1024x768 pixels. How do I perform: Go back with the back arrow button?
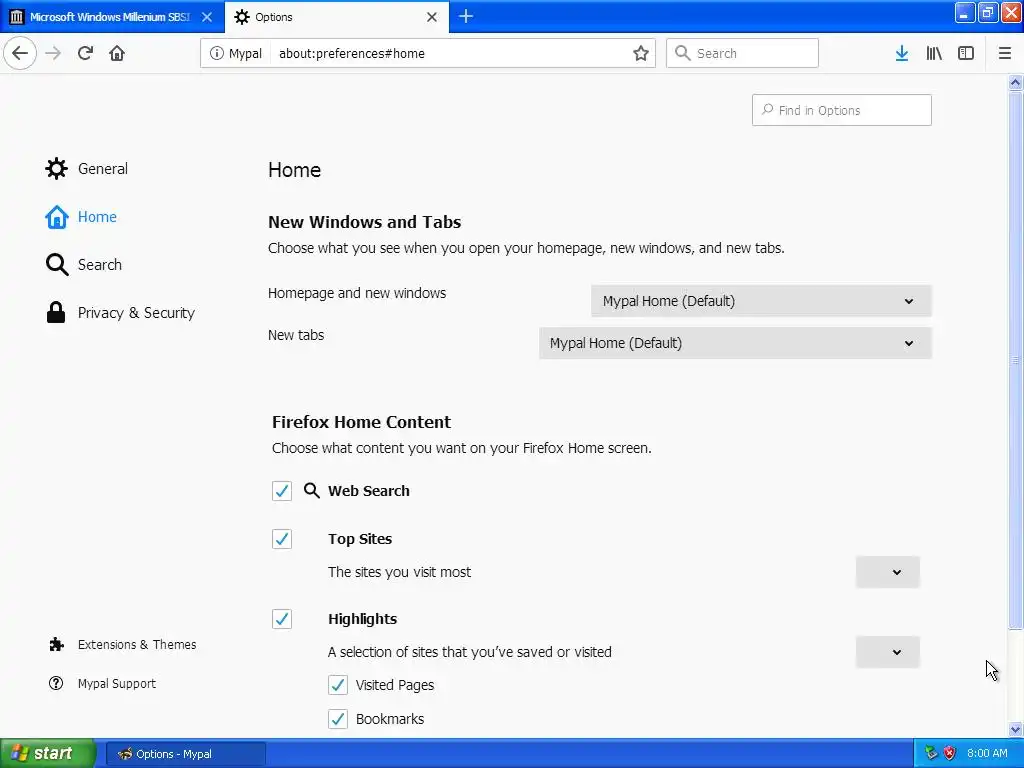pyautogui.click(x=20, y=53)
